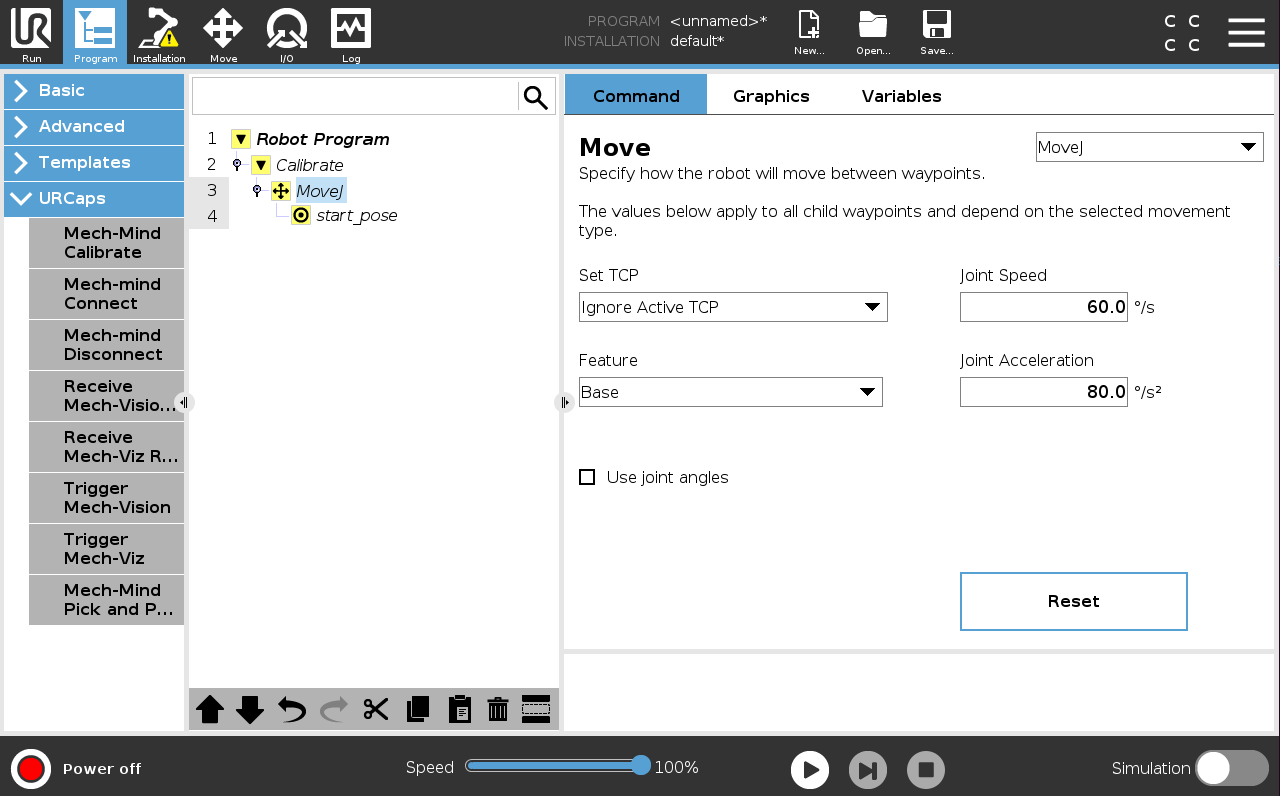Open the MoveJ movement type dropdown
The height and width of the screenshot is (796, 1280).
[x=1149, y=147]
